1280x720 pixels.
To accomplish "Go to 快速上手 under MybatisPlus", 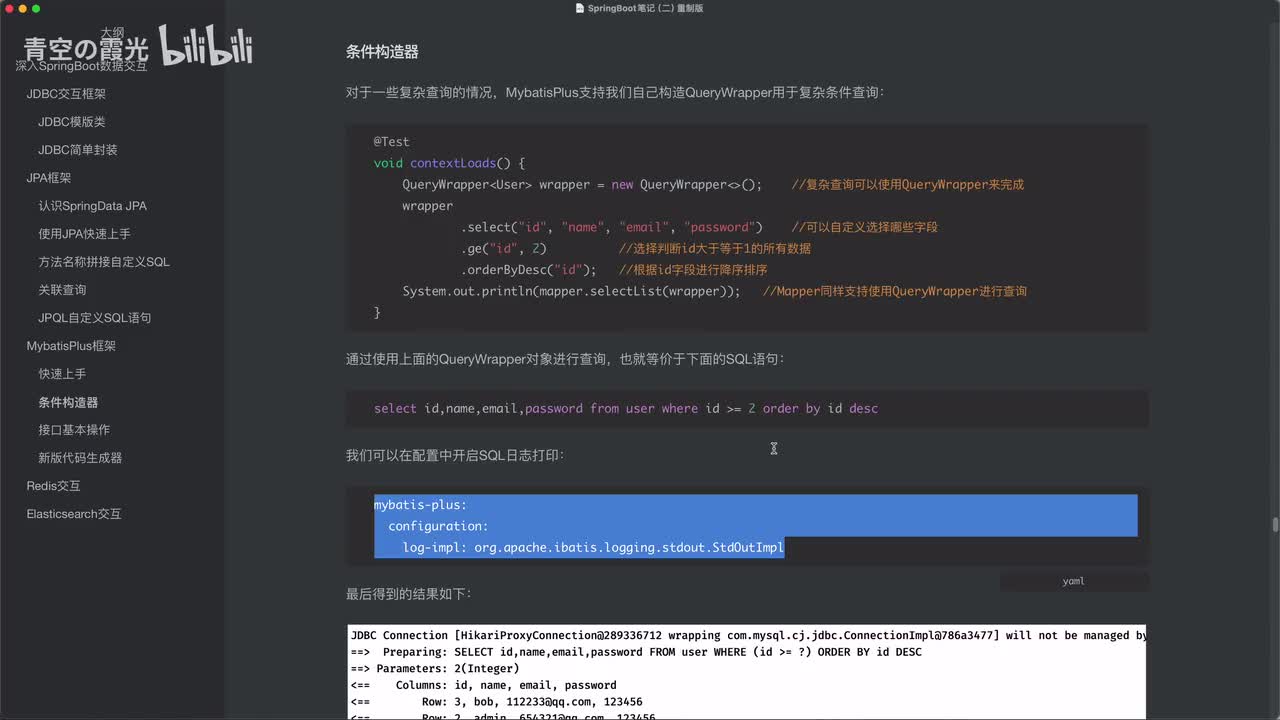I will (x=62, y=374).
